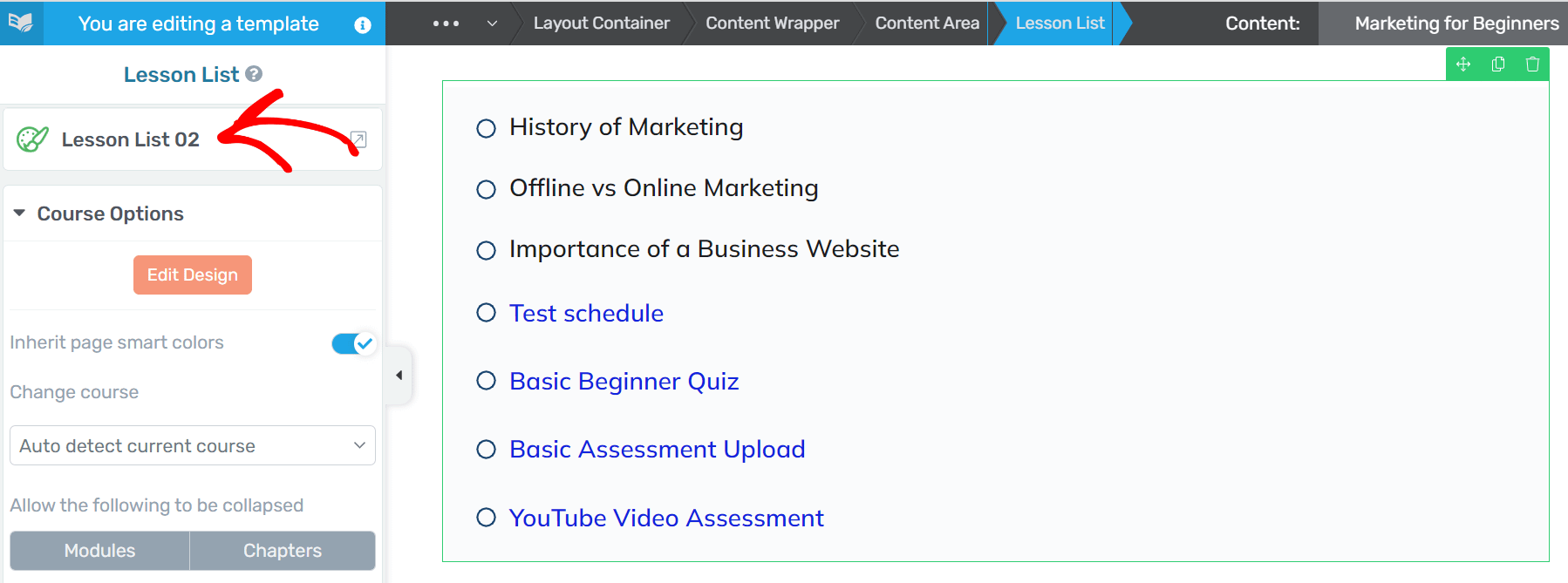Open the Basic Beginner Quiz link
Viewport: 1568px width, 583px height.
click(x=624, y=381)
